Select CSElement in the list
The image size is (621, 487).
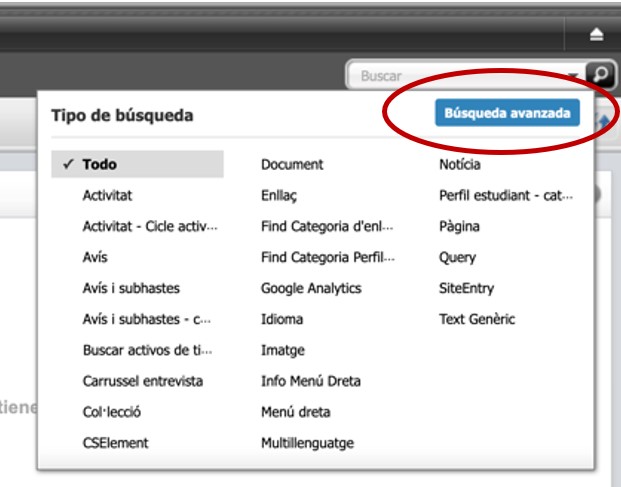click(x=115, y=443)
